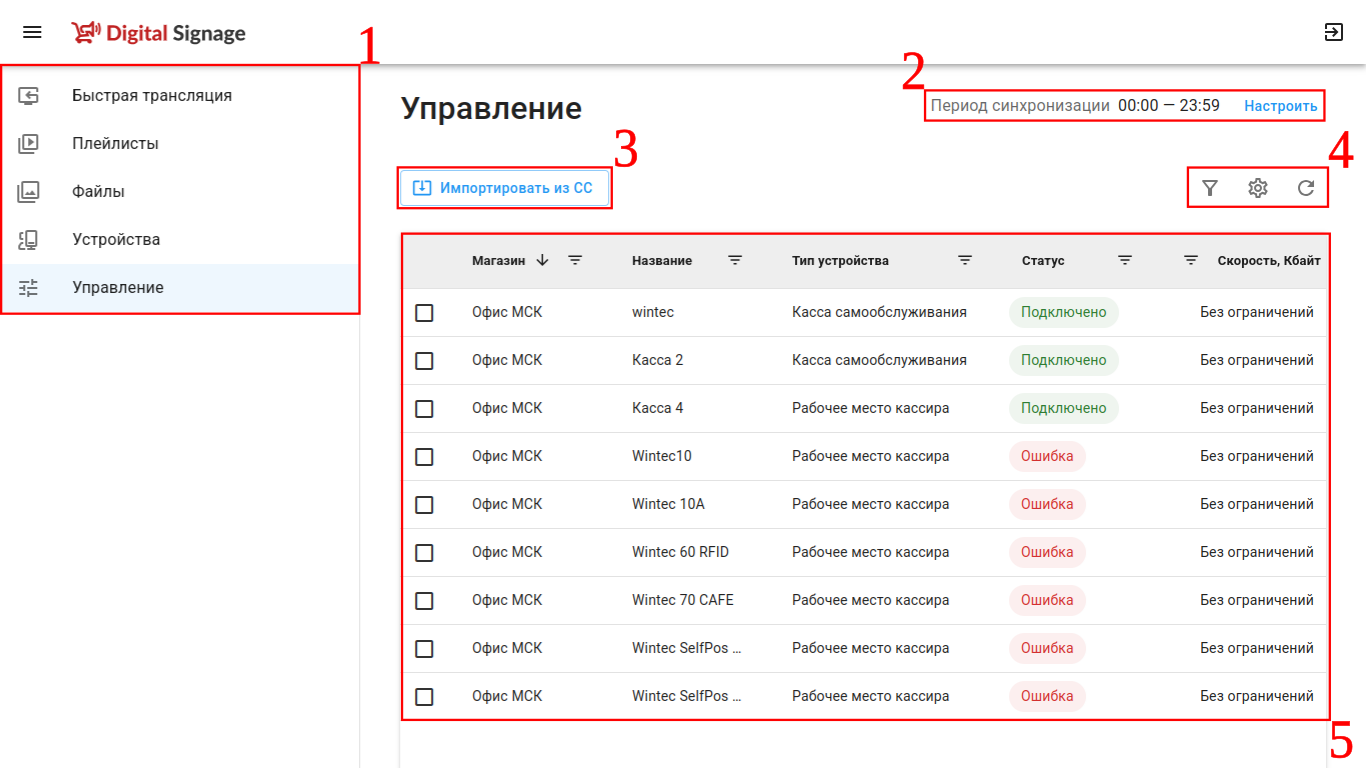The width and height of the screenshot is (1366, 768).
Task: Go to Плейлисты in sidebar
Action: coord(115,144)
